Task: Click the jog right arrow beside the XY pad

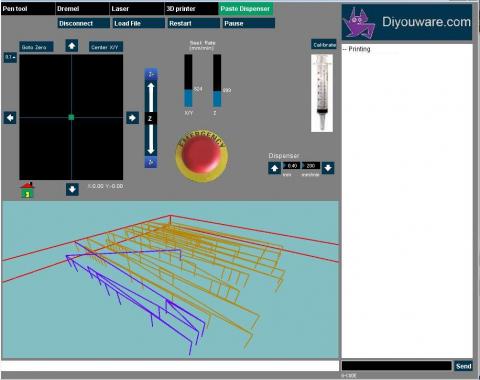Action: click(133, 118)
